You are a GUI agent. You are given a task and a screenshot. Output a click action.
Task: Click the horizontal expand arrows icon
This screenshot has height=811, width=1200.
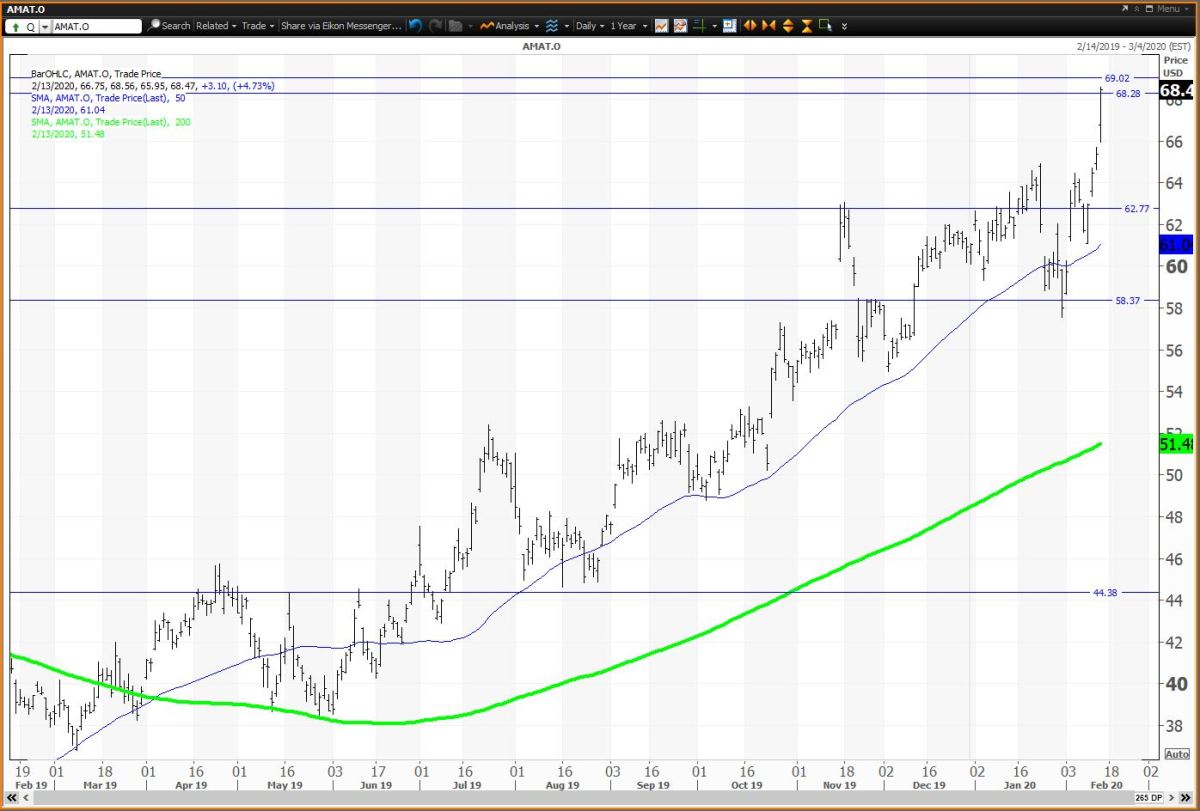750,26
